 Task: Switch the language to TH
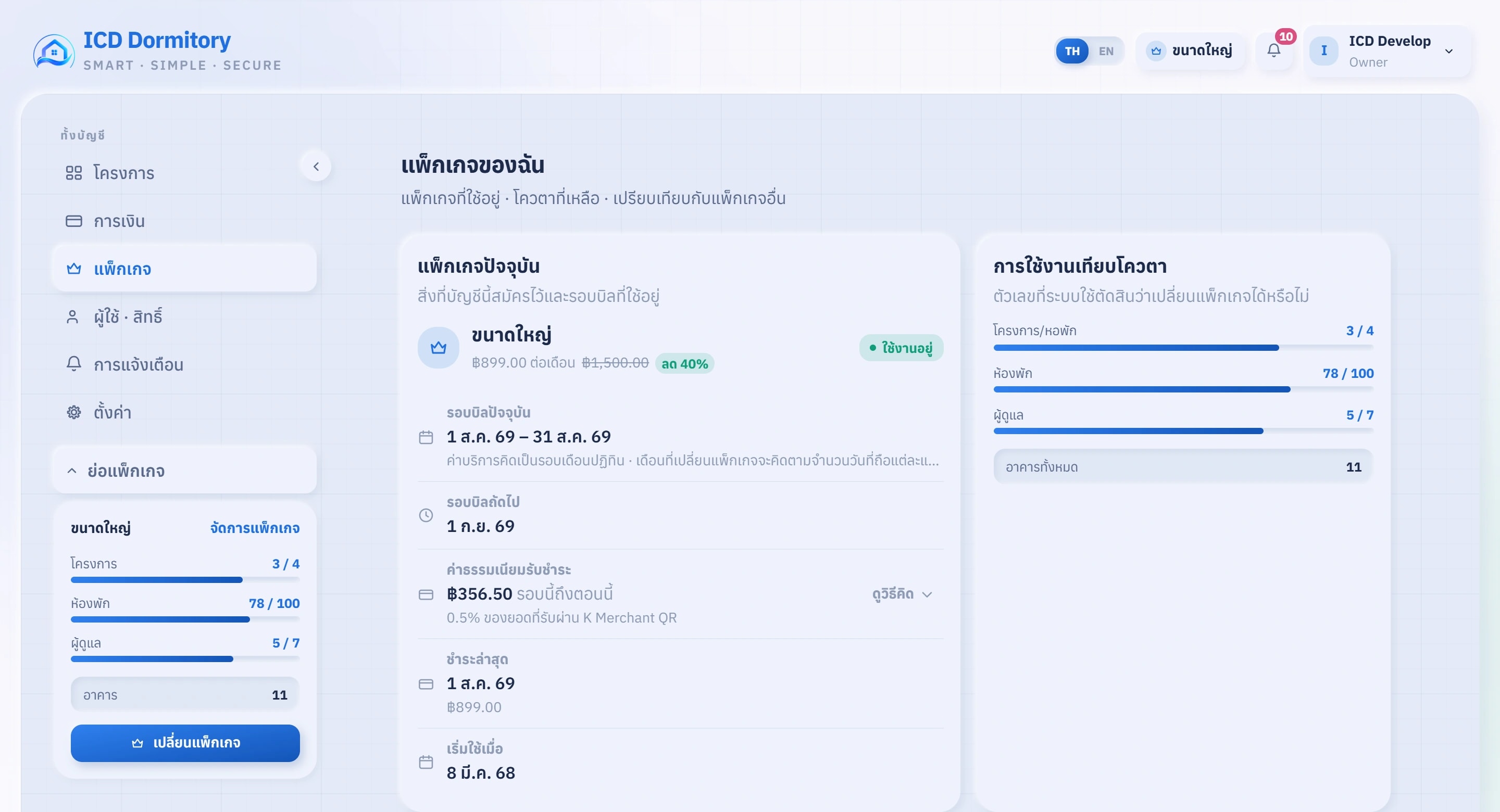[x=1072, y=51]
